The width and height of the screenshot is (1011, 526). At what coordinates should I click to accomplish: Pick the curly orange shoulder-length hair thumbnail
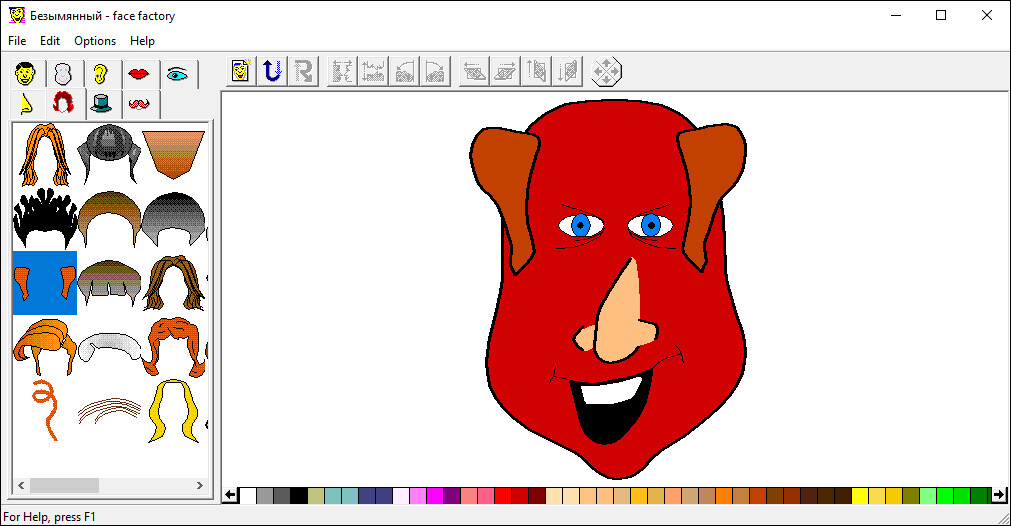[x=173, y=347]
